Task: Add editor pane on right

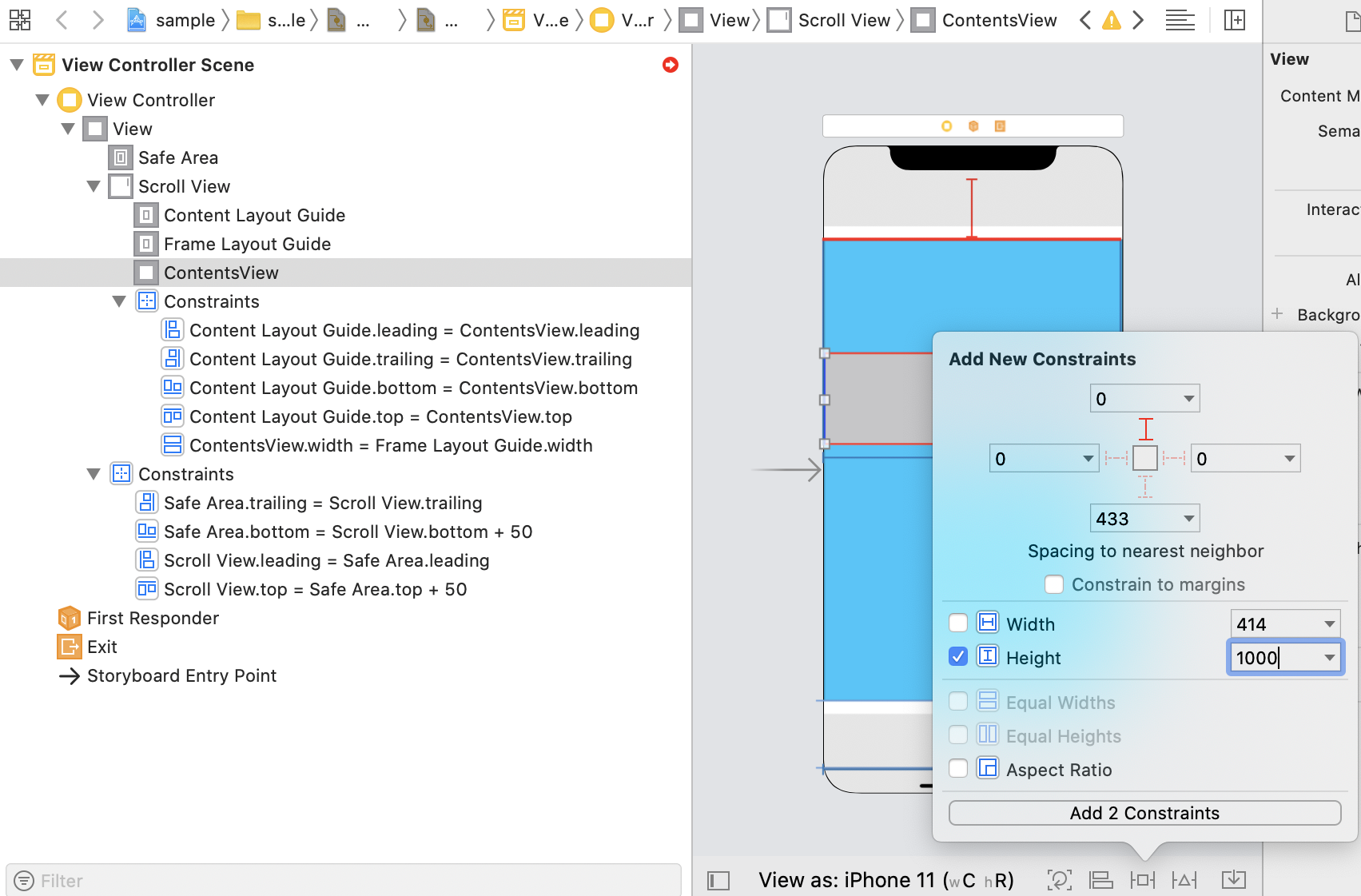Action: coord(1235,20)
